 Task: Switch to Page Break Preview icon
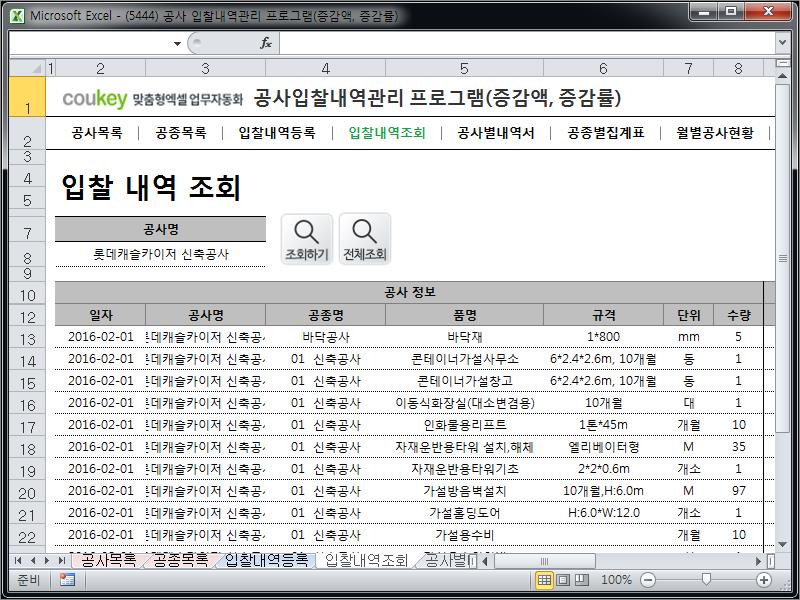click(582, 580)
